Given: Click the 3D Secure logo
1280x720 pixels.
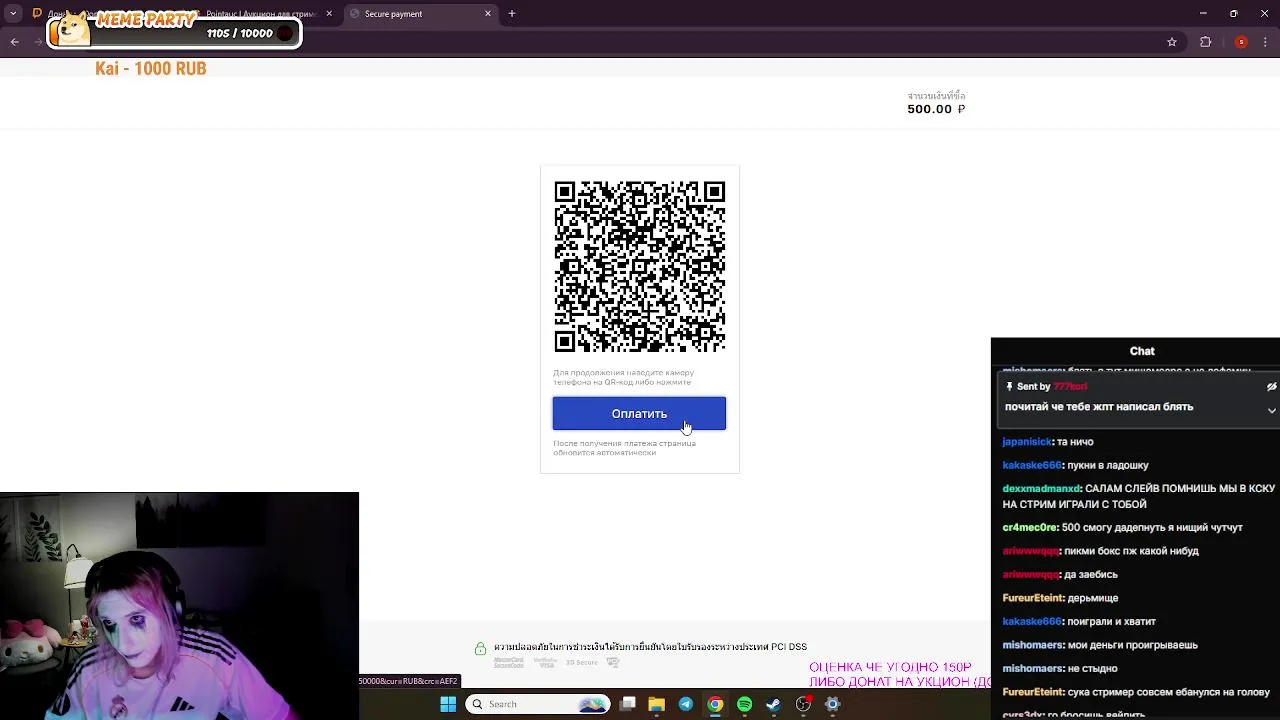Looking at the screenshot, I should (x=581, y=662).
